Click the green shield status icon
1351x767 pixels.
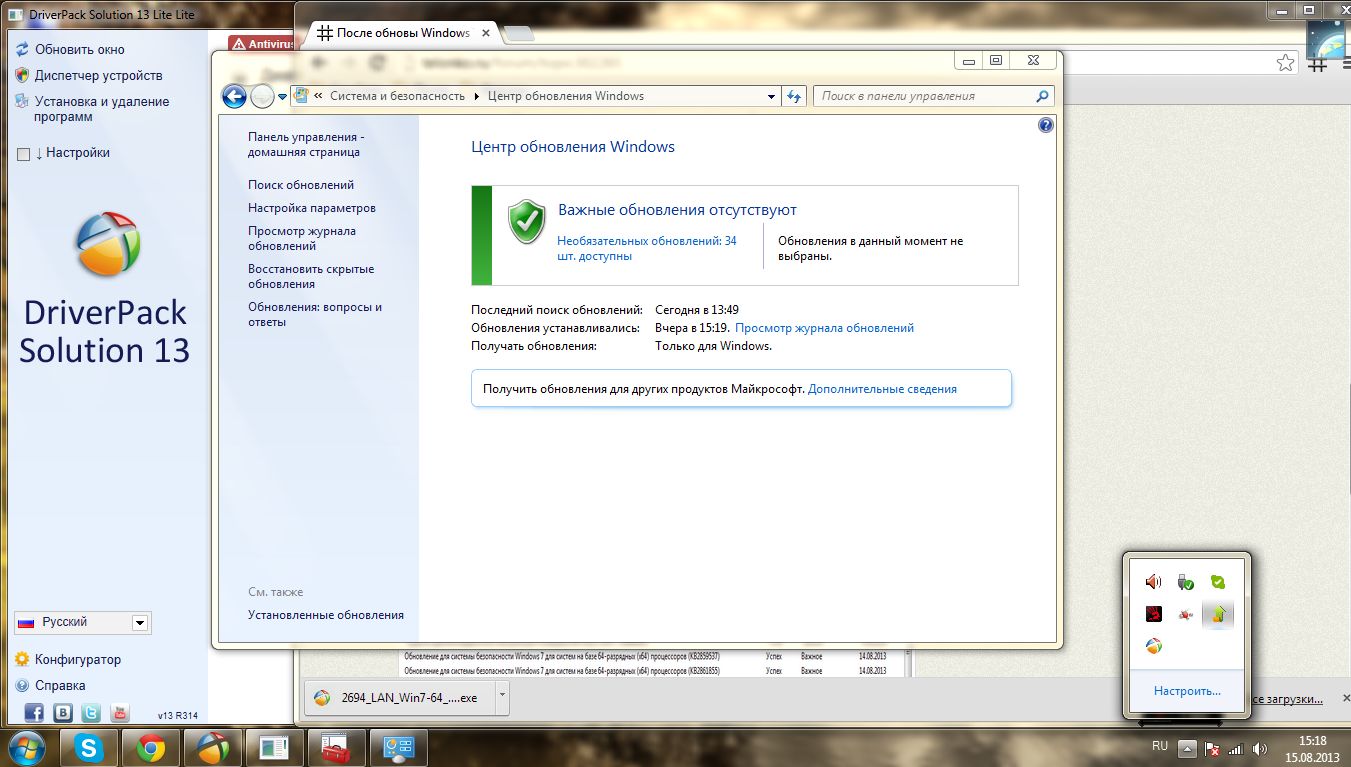click(526, 221)
